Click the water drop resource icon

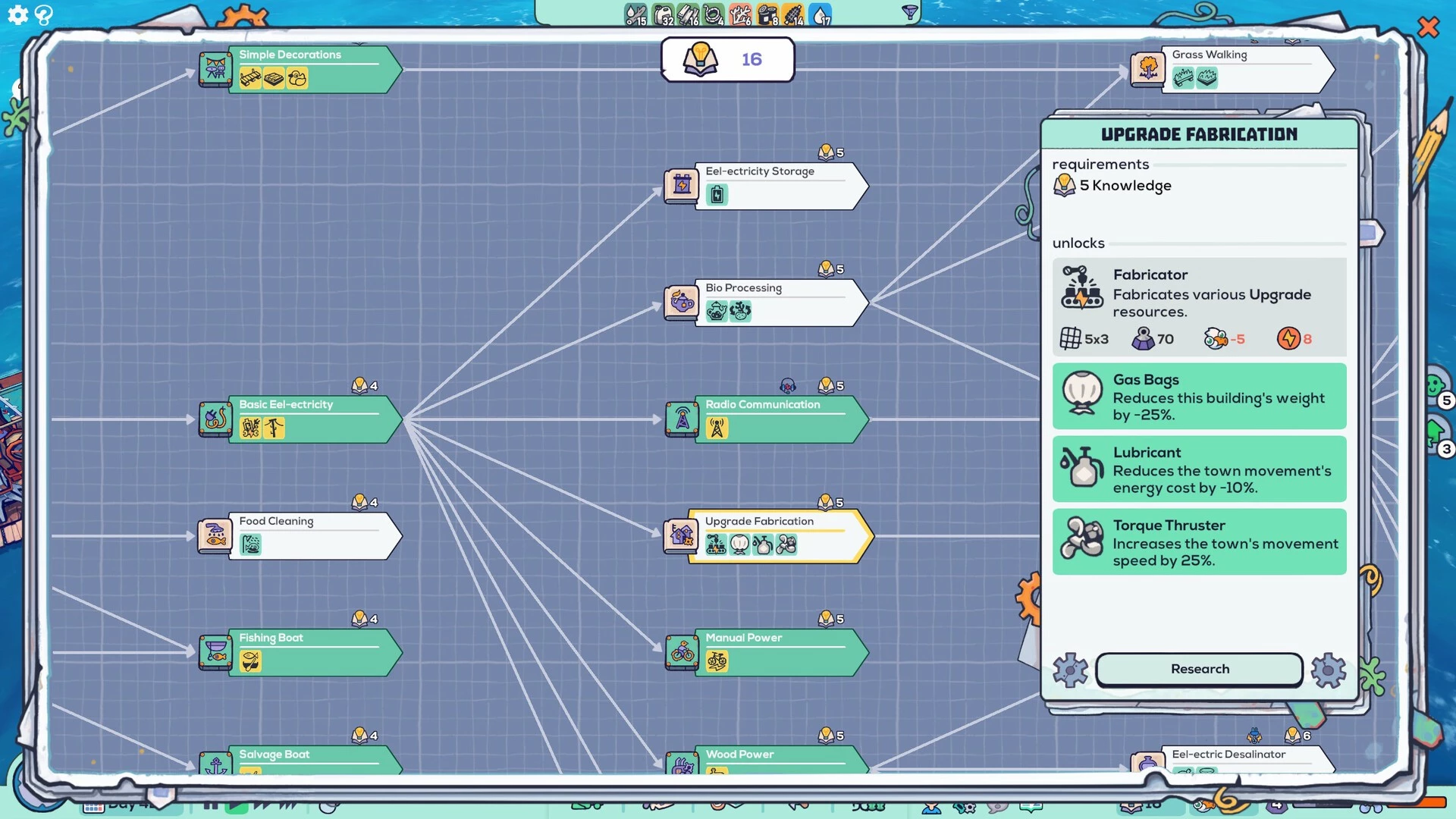(x=821, y=14)
